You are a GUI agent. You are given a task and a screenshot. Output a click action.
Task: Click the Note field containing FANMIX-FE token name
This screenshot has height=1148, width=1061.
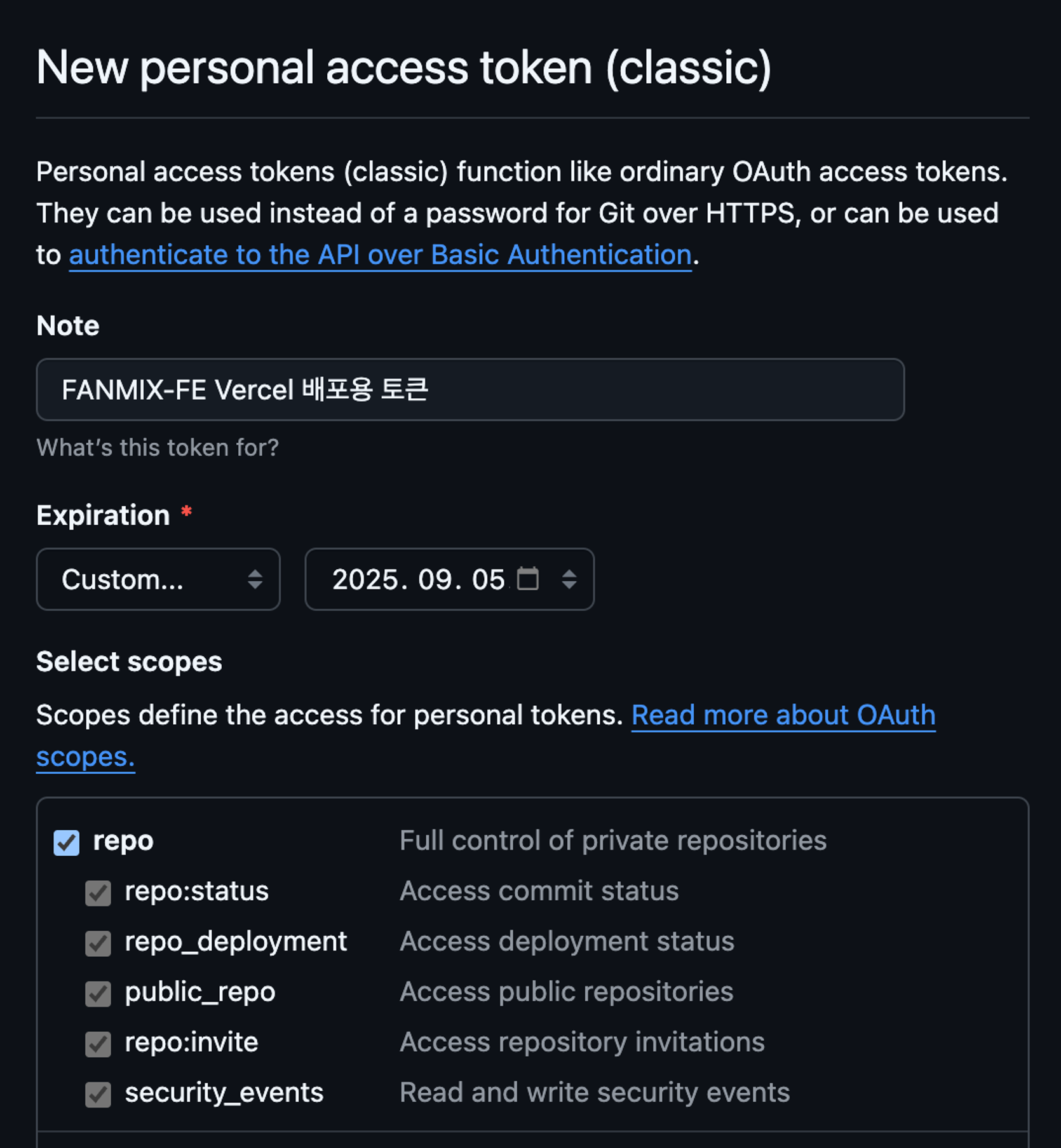pyautogui.click(x=470, y=389)
